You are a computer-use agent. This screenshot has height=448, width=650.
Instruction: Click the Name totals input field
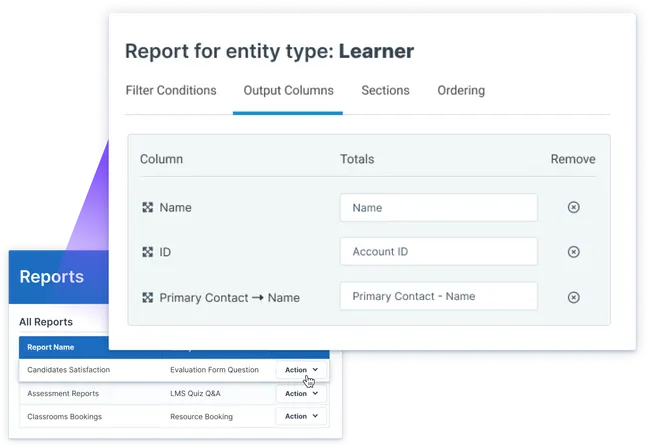[439, 208]
